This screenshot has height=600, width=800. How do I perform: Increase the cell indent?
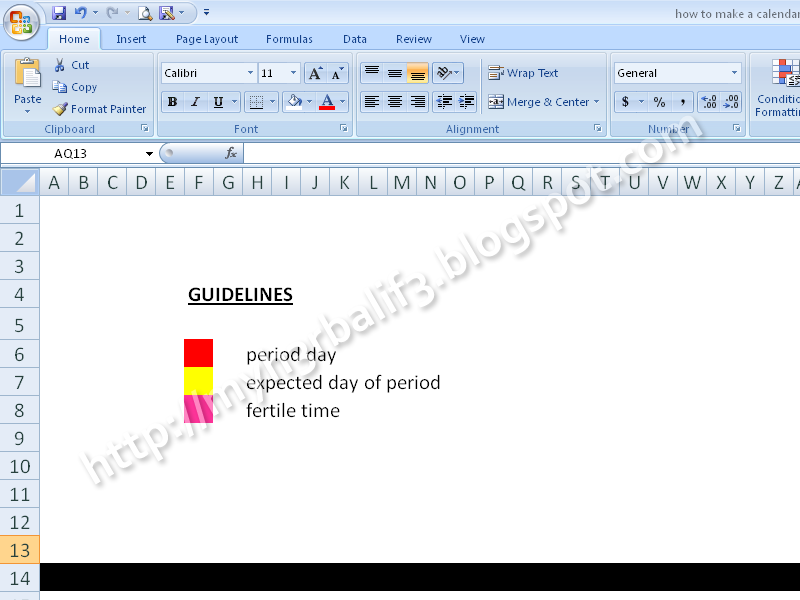[466, 102]
